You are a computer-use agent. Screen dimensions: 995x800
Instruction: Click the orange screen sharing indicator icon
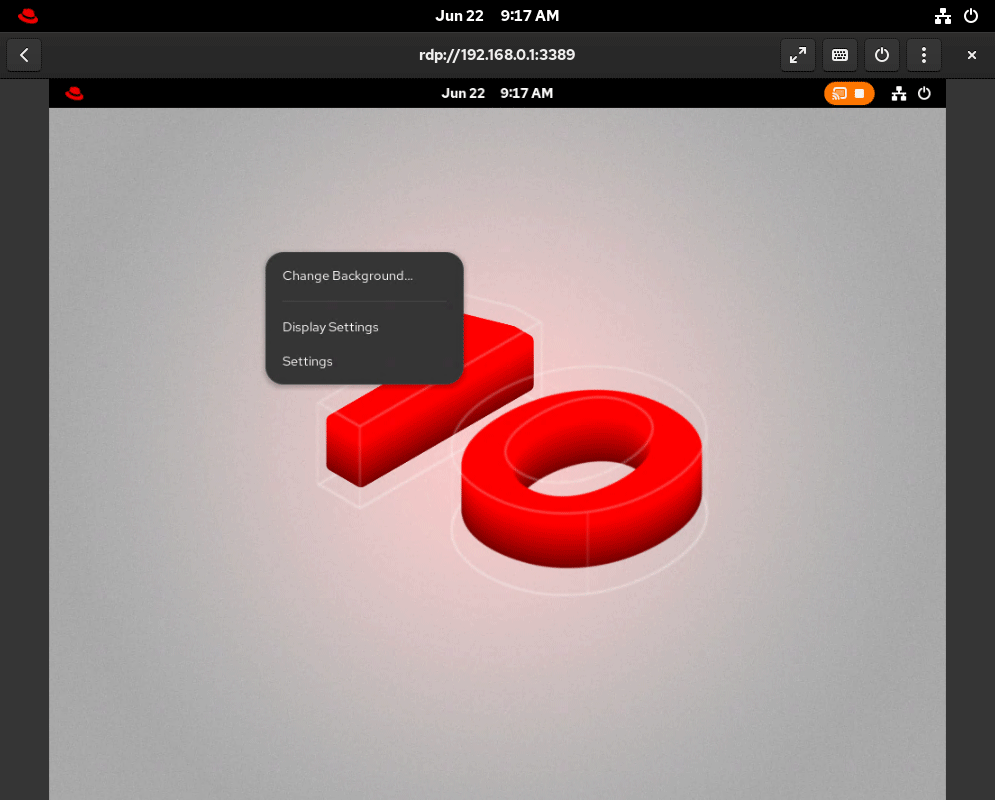point(839,94)
